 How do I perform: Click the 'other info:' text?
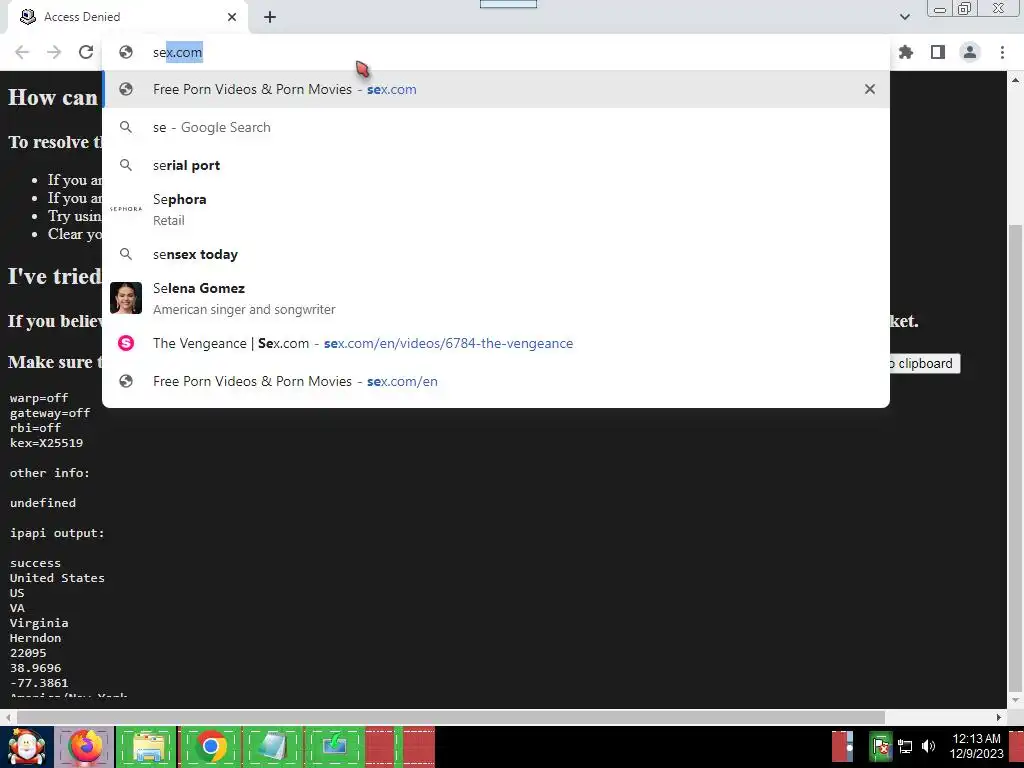click(50, 473)
